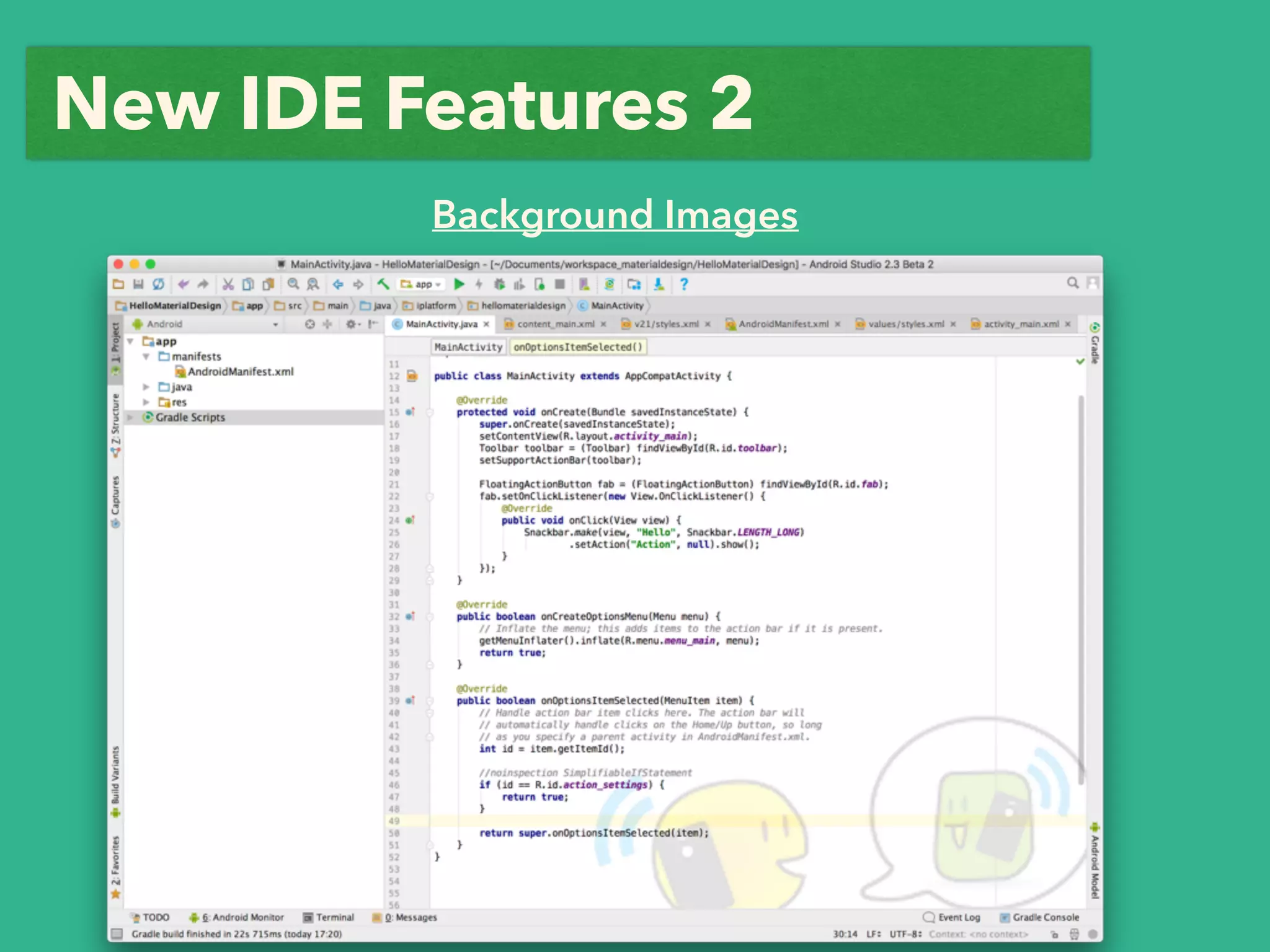Expand the Gradle Scripts node
This screenshot has height=952, width=1270.
(130, 418)
